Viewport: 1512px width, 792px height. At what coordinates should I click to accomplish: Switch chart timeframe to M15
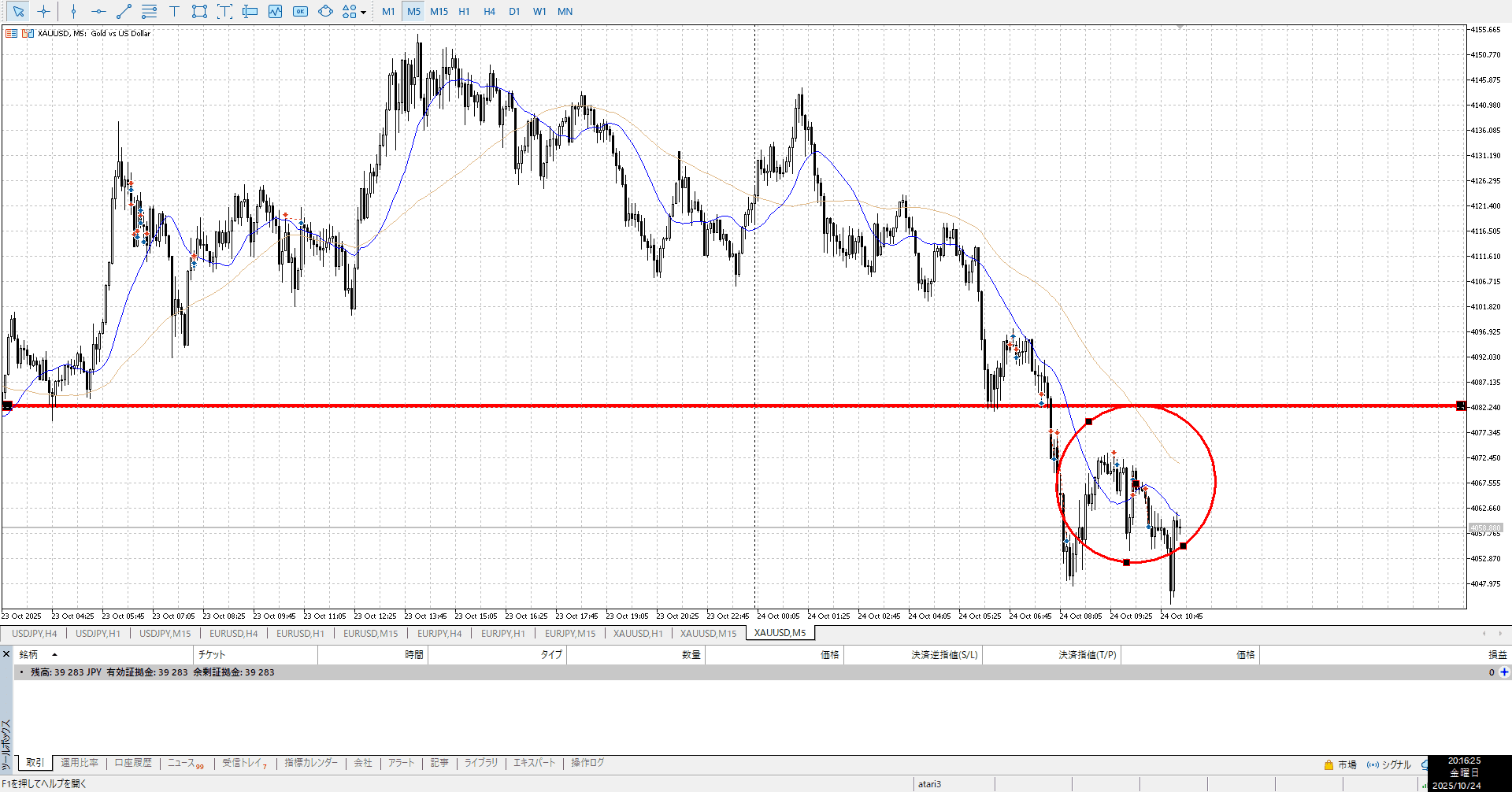(439, 12)
